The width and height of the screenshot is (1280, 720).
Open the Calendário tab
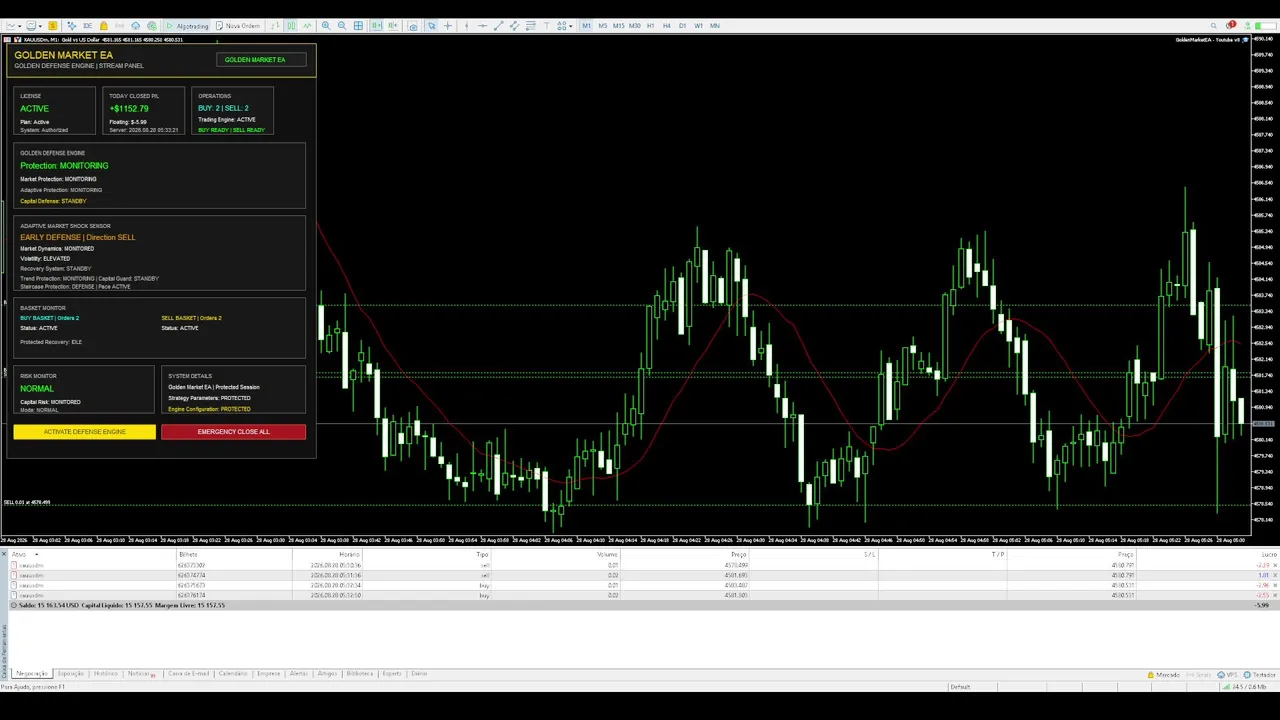pos(233,674)
